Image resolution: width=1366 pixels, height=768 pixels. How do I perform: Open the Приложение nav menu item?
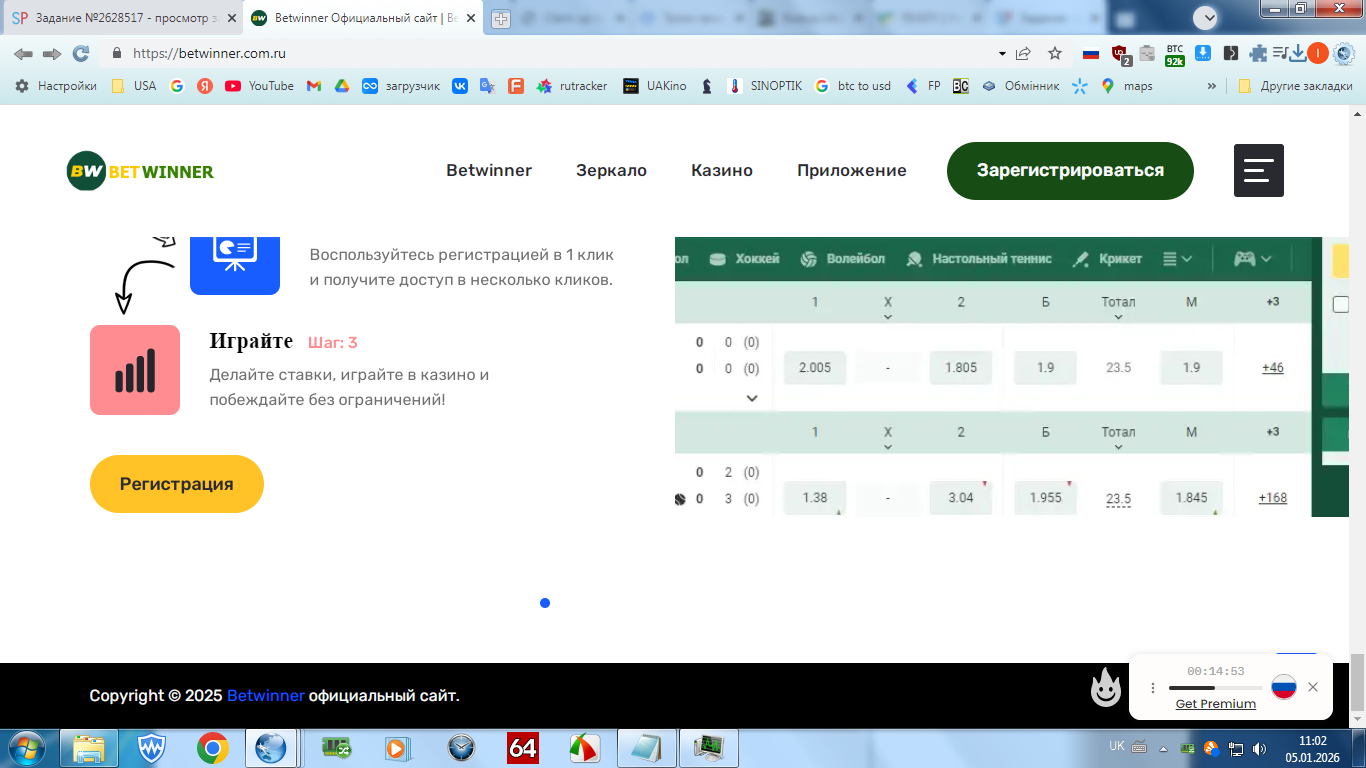852,170
